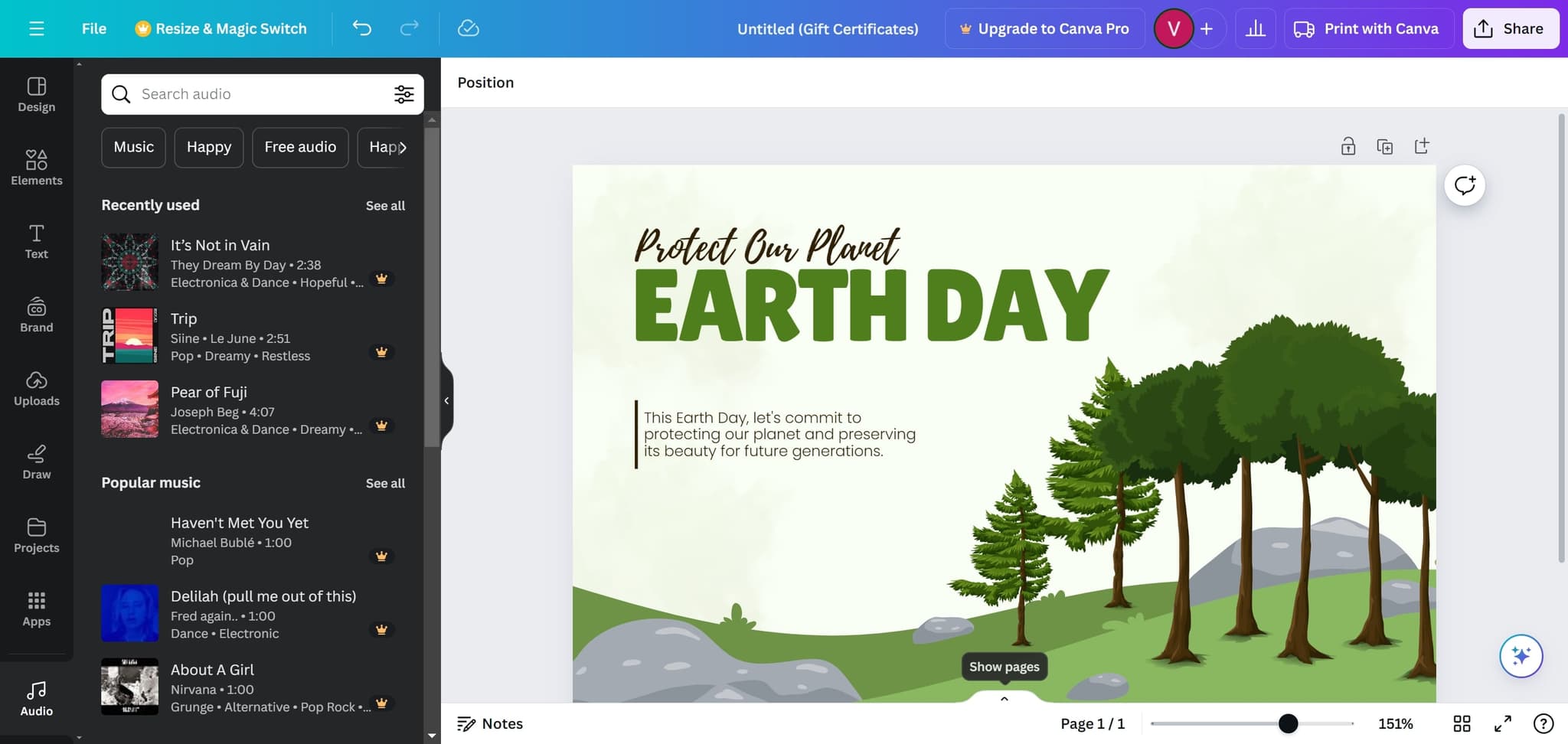The height and width of the screenshot is (744, 1568).
Task: Click the Share button
Action: (x=1510, y=29)
